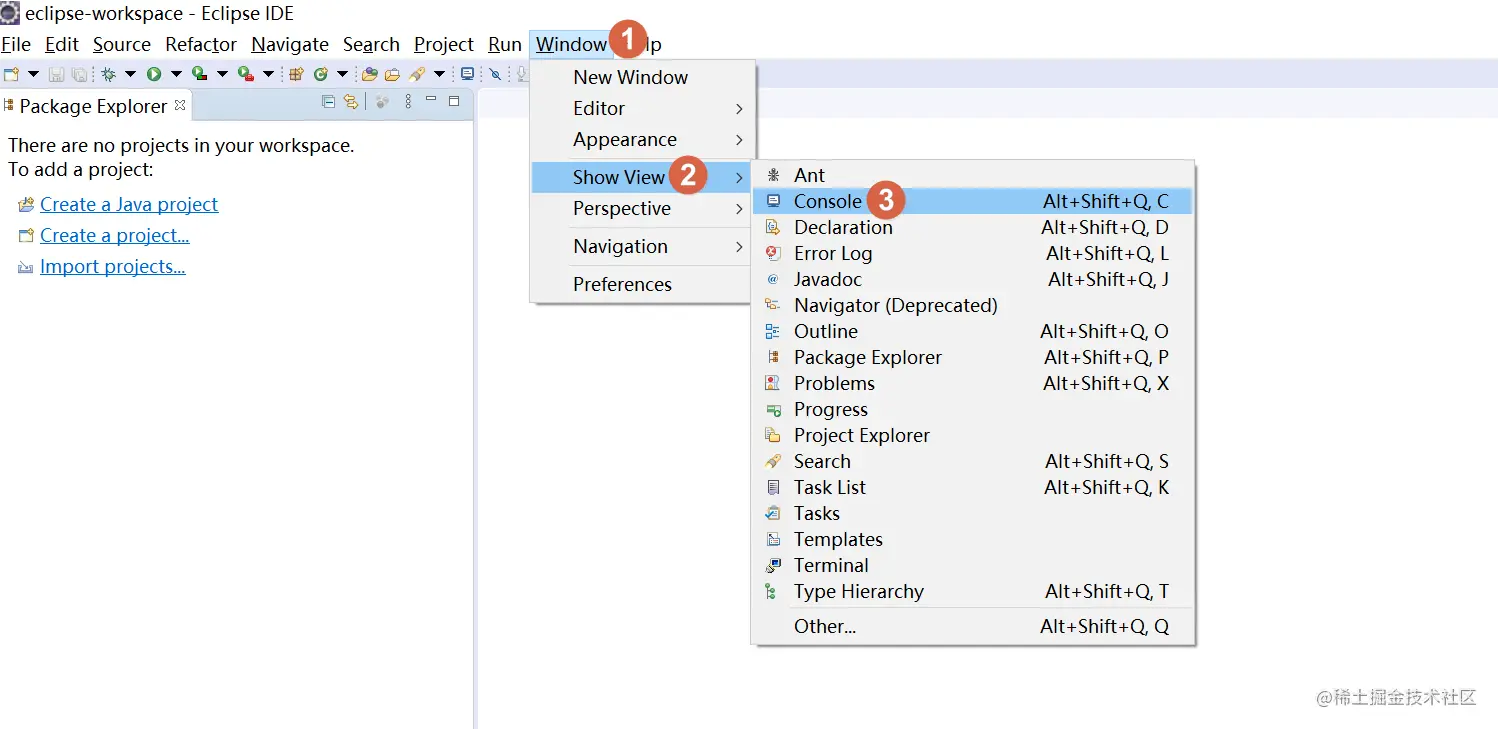Click the Import projects... link

[113, 266]
